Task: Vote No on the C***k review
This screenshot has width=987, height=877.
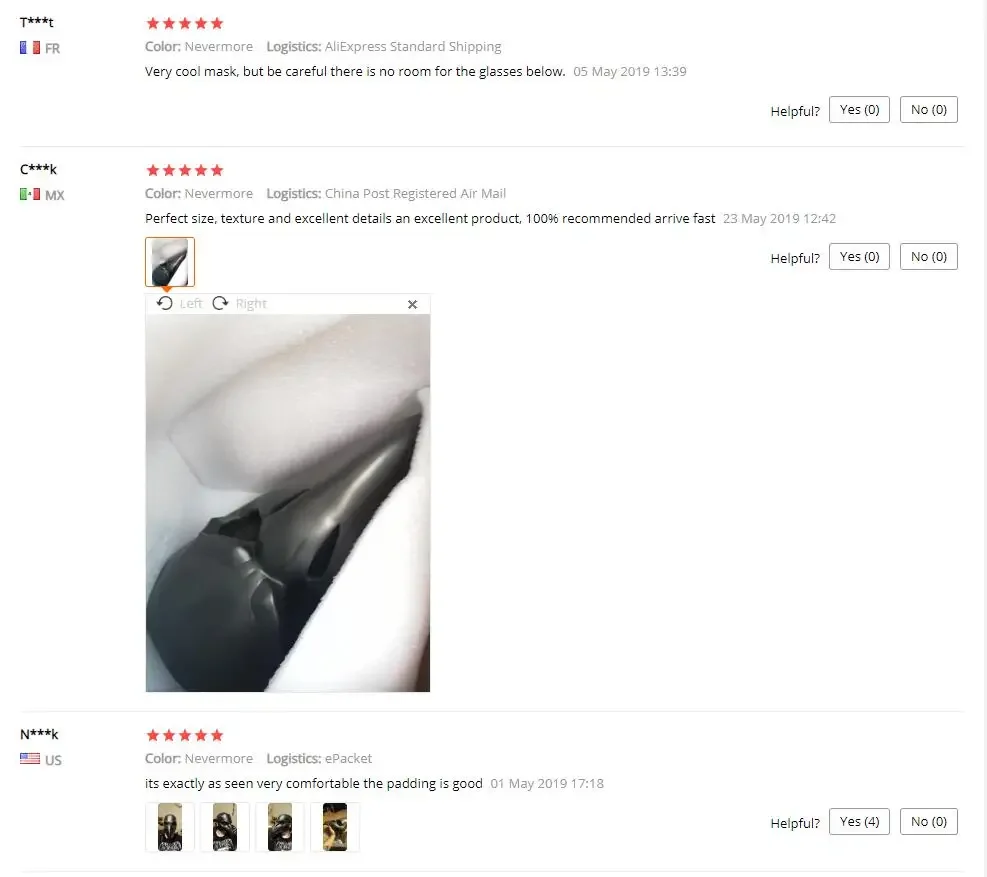Action: [928, 256]
